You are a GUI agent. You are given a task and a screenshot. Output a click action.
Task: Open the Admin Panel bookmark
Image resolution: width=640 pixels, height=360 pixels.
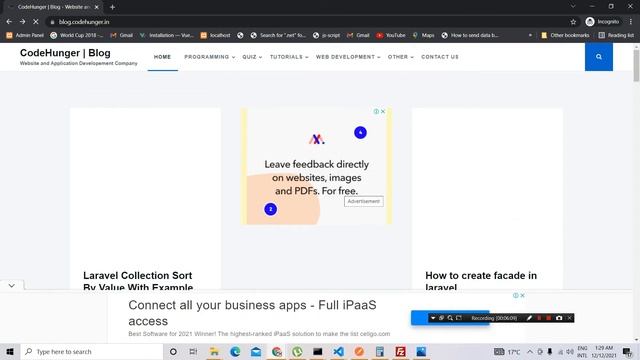pos(25,36)
